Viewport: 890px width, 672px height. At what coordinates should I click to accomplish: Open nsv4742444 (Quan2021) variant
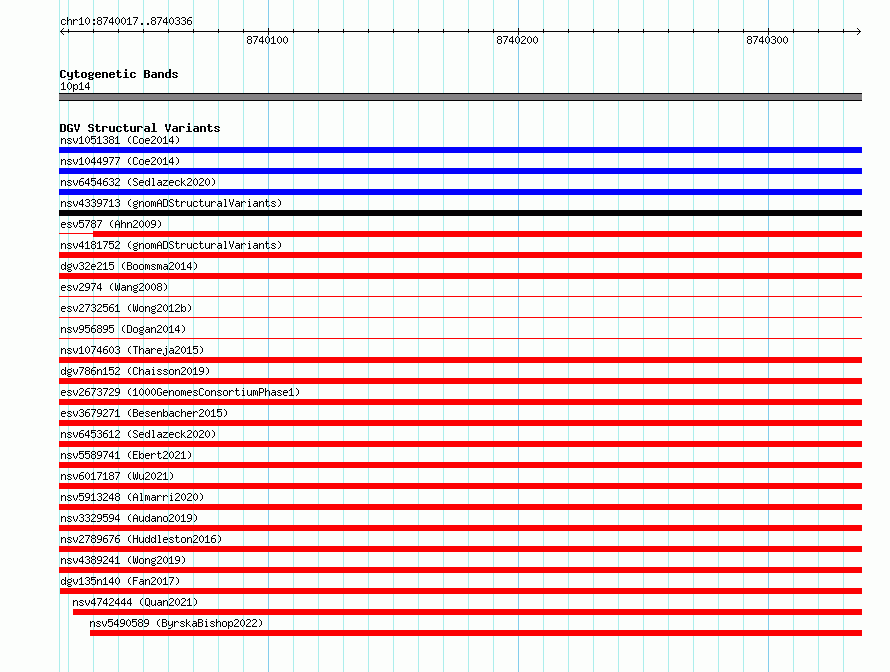click(x=135, y=602)
